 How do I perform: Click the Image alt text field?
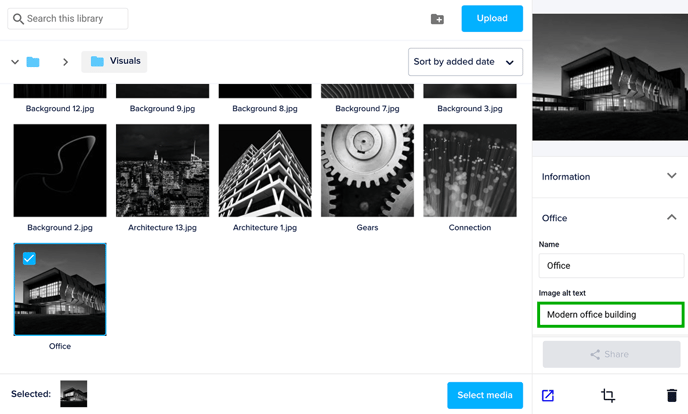610,315
